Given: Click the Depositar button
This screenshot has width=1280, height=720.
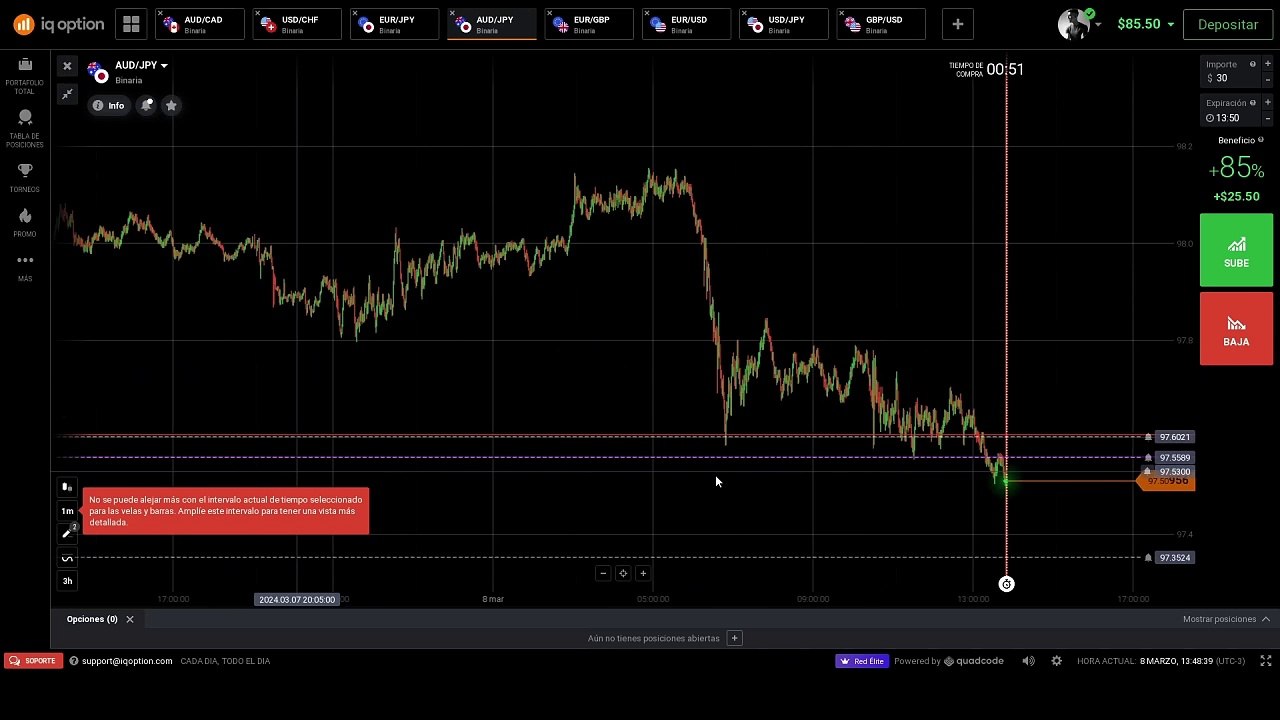Looking at the screenshot, I should pyautogui.click(x=1228, y=24).
